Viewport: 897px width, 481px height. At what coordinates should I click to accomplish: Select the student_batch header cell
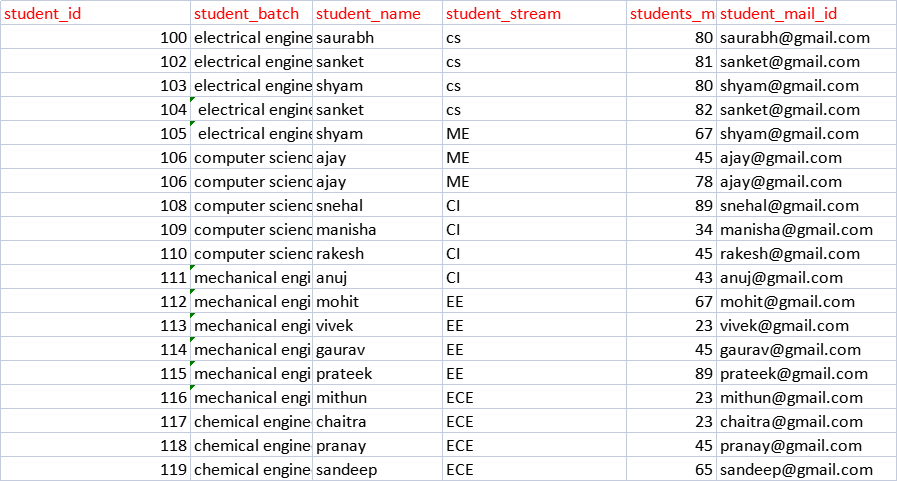(x=251, y=13)
